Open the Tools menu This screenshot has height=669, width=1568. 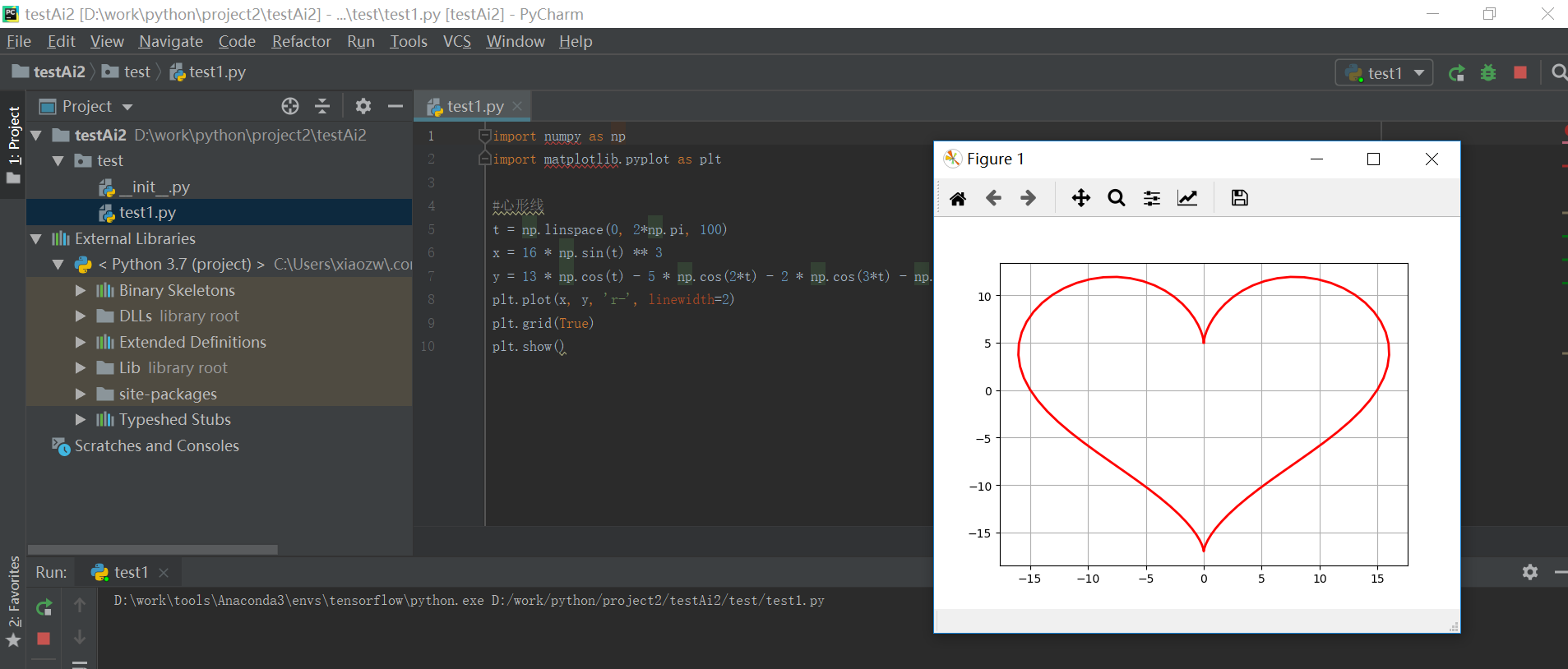pyautogui.click(x=409, y=41)
